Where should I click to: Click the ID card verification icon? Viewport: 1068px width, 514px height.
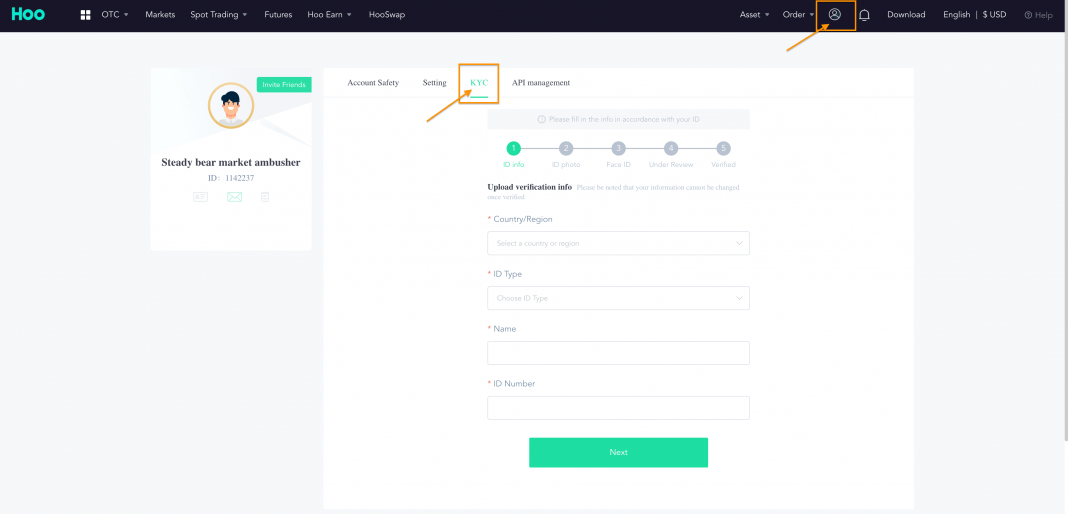(200, 197)
